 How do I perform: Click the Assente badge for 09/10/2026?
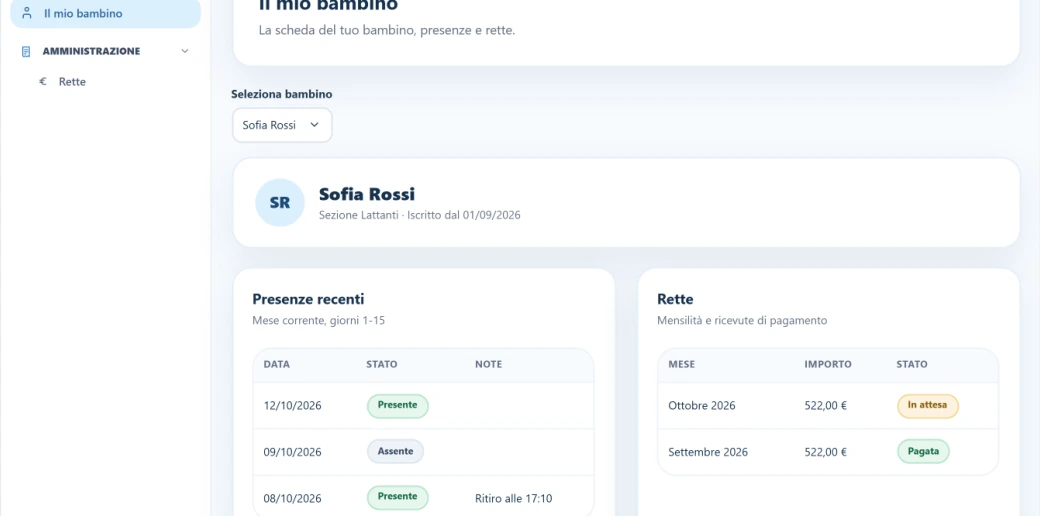[x=395, y=452]
